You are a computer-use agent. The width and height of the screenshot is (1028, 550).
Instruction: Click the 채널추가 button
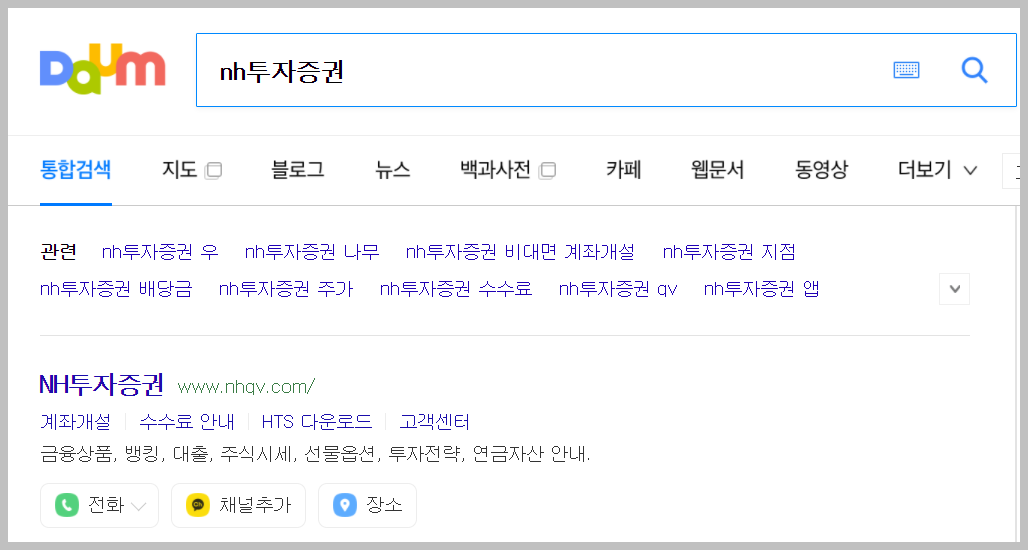point(239,505)
